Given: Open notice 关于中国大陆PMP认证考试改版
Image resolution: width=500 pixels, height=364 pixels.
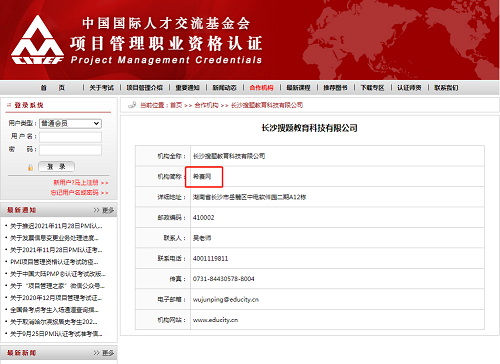Looking at the screenshot, I should pos(58,274).
